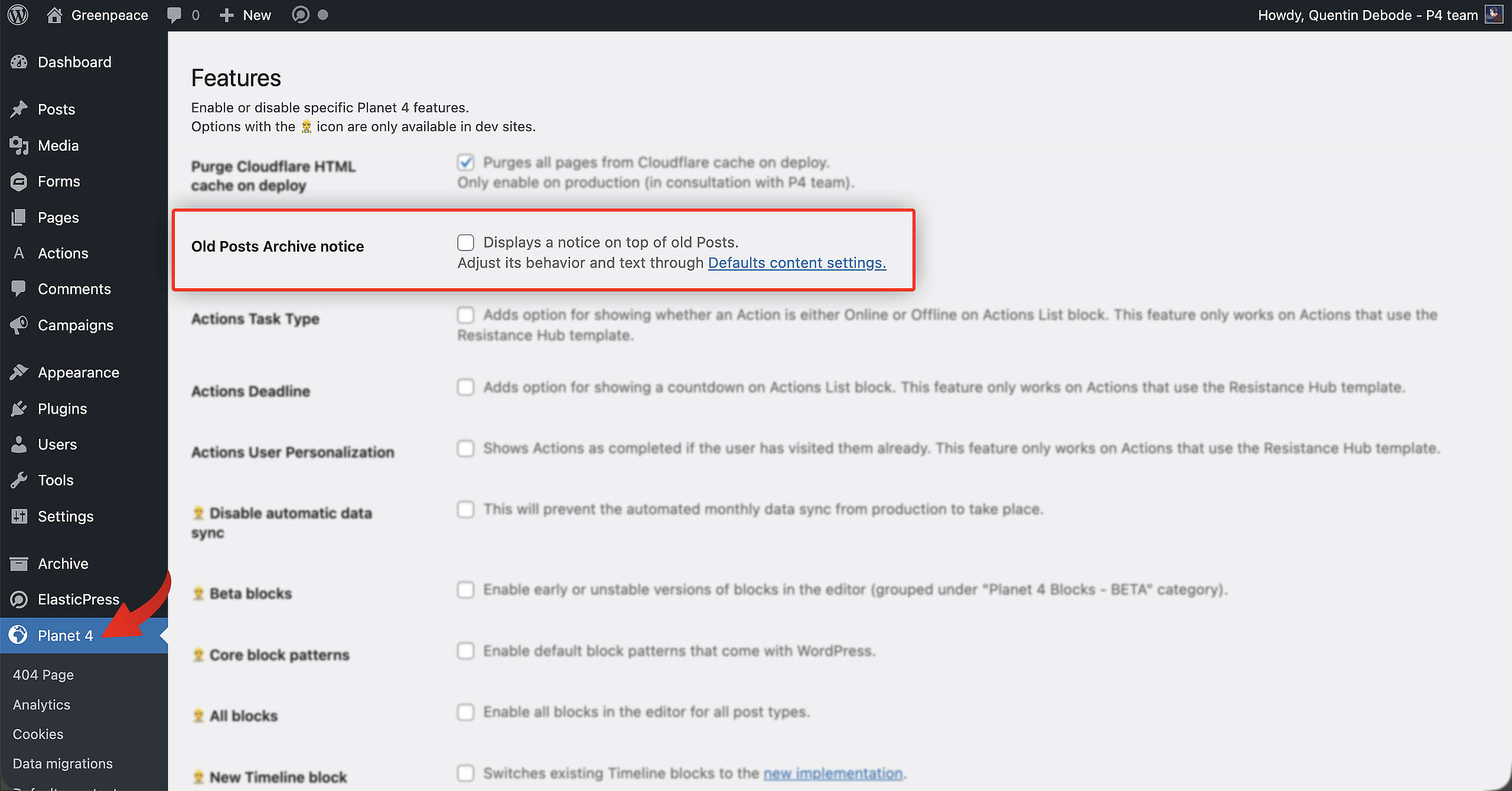Open the comments bubble icon in admin bar

pos(174,15)
